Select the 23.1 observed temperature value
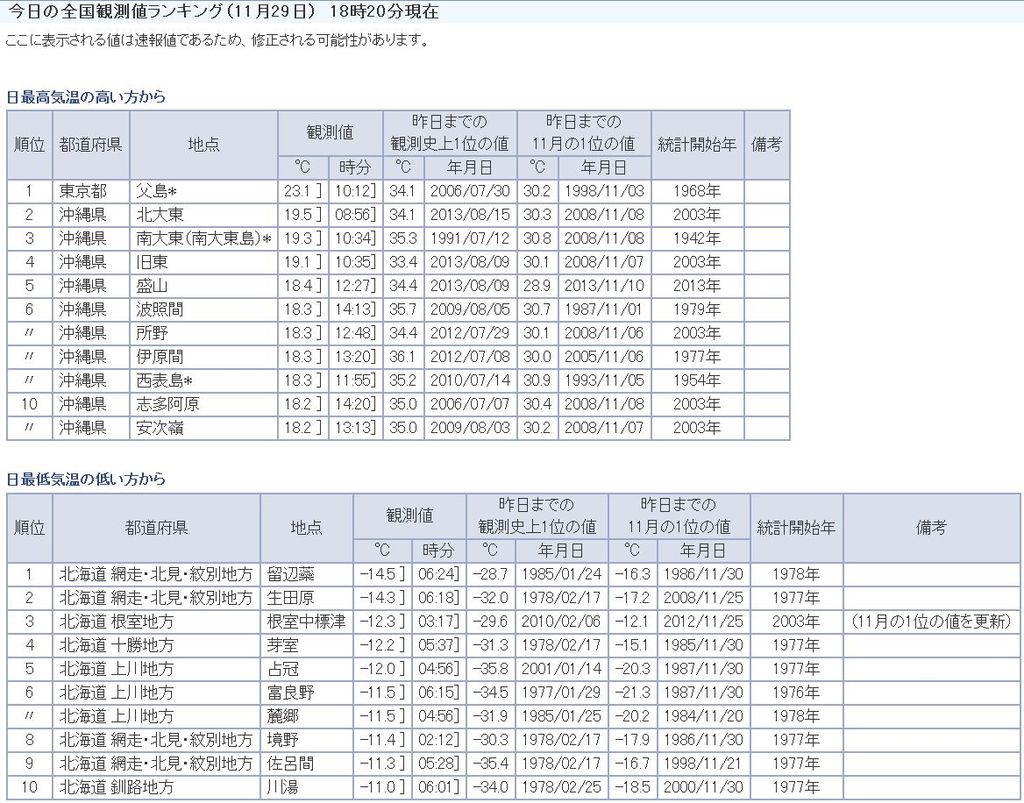1024x803 pixels. point(298,191)
